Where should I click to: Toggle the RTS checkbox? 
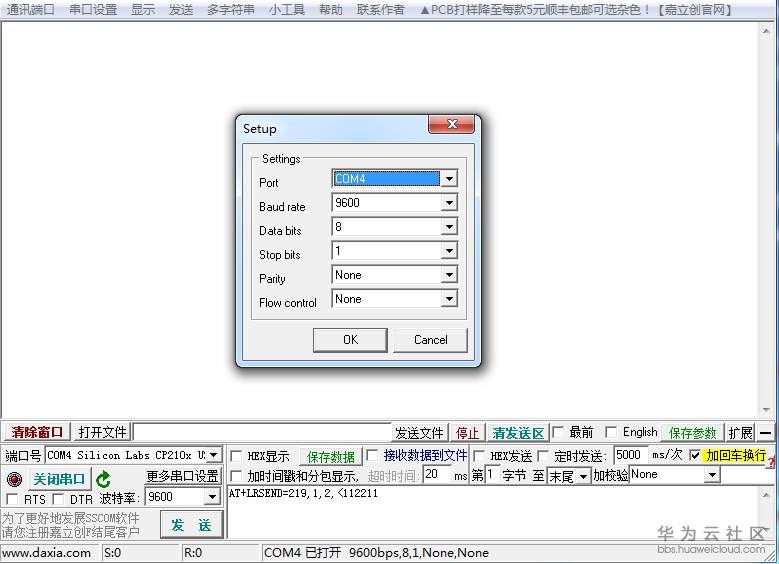12,498
